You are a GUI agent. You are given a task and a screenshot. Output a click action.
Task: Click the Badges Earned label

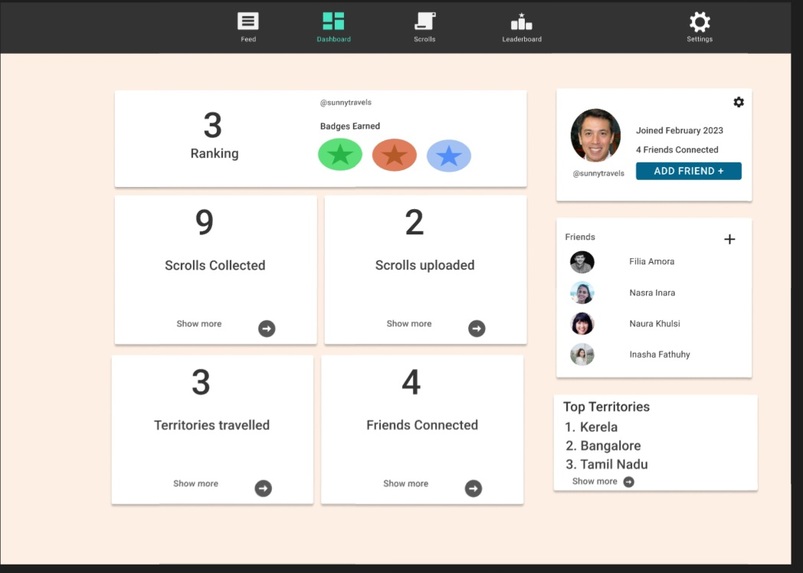(x=350, y=126)
